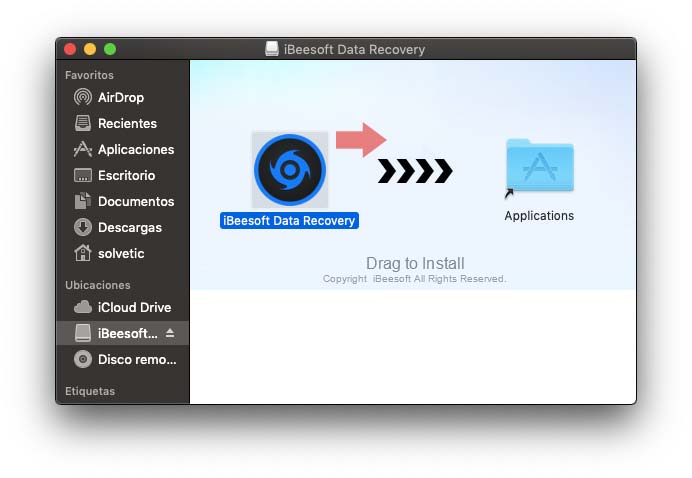The height and width of the screenshot is (478, 692).
Task: Click the Documentos pages icon
Action: point(83,201)
